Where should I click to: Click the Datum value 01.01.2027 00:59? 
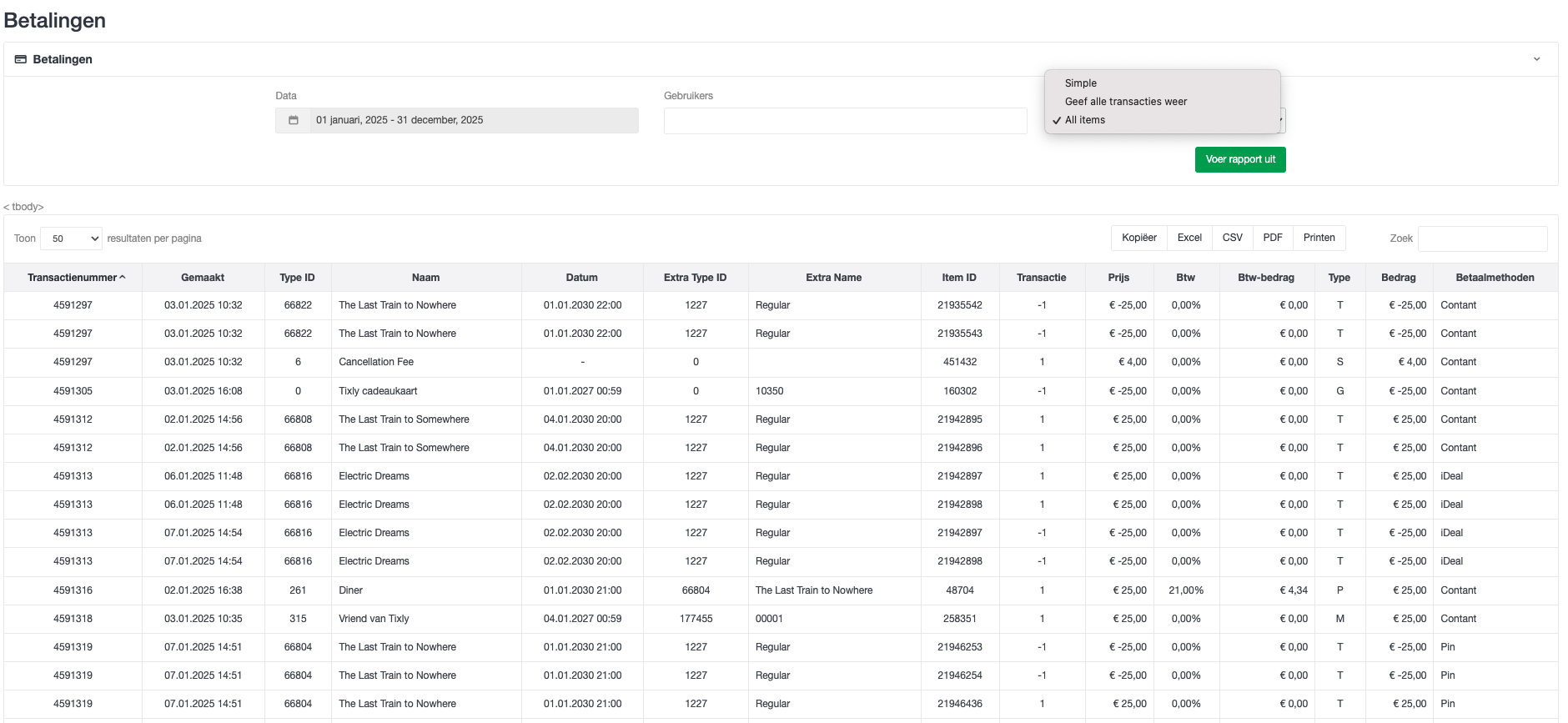point(582,391)
